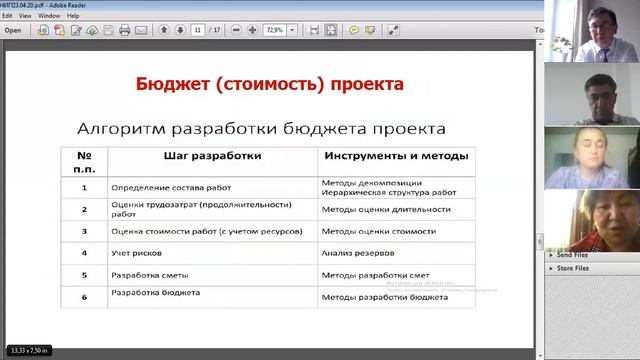Click heading 'Алгоритм разработки бюджета проекта'
Viewport: 640px width, 360px height.
(x=261, y=129)
